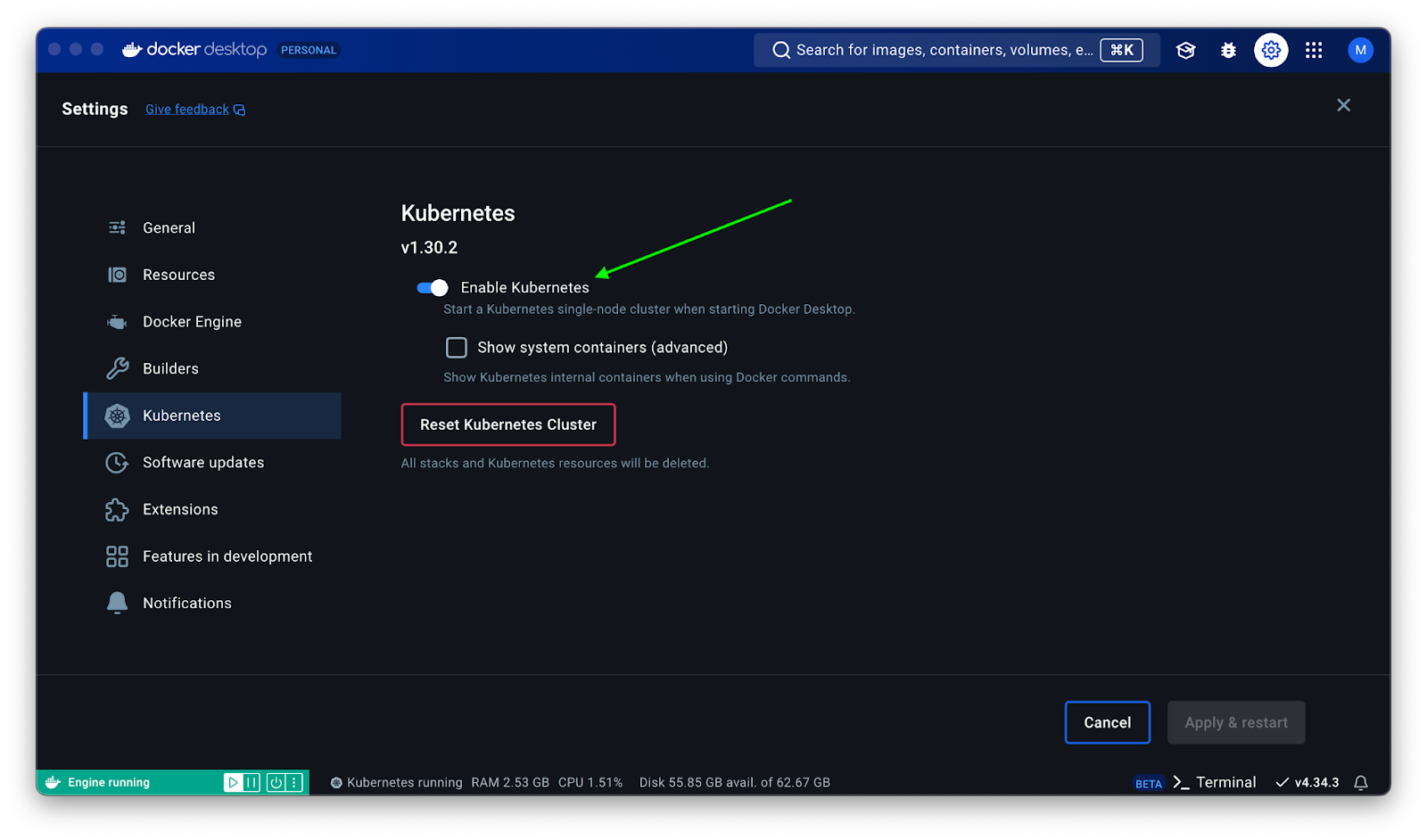
Task: Toggle the Enable Kubernetes switch
Action: point(433,287)
